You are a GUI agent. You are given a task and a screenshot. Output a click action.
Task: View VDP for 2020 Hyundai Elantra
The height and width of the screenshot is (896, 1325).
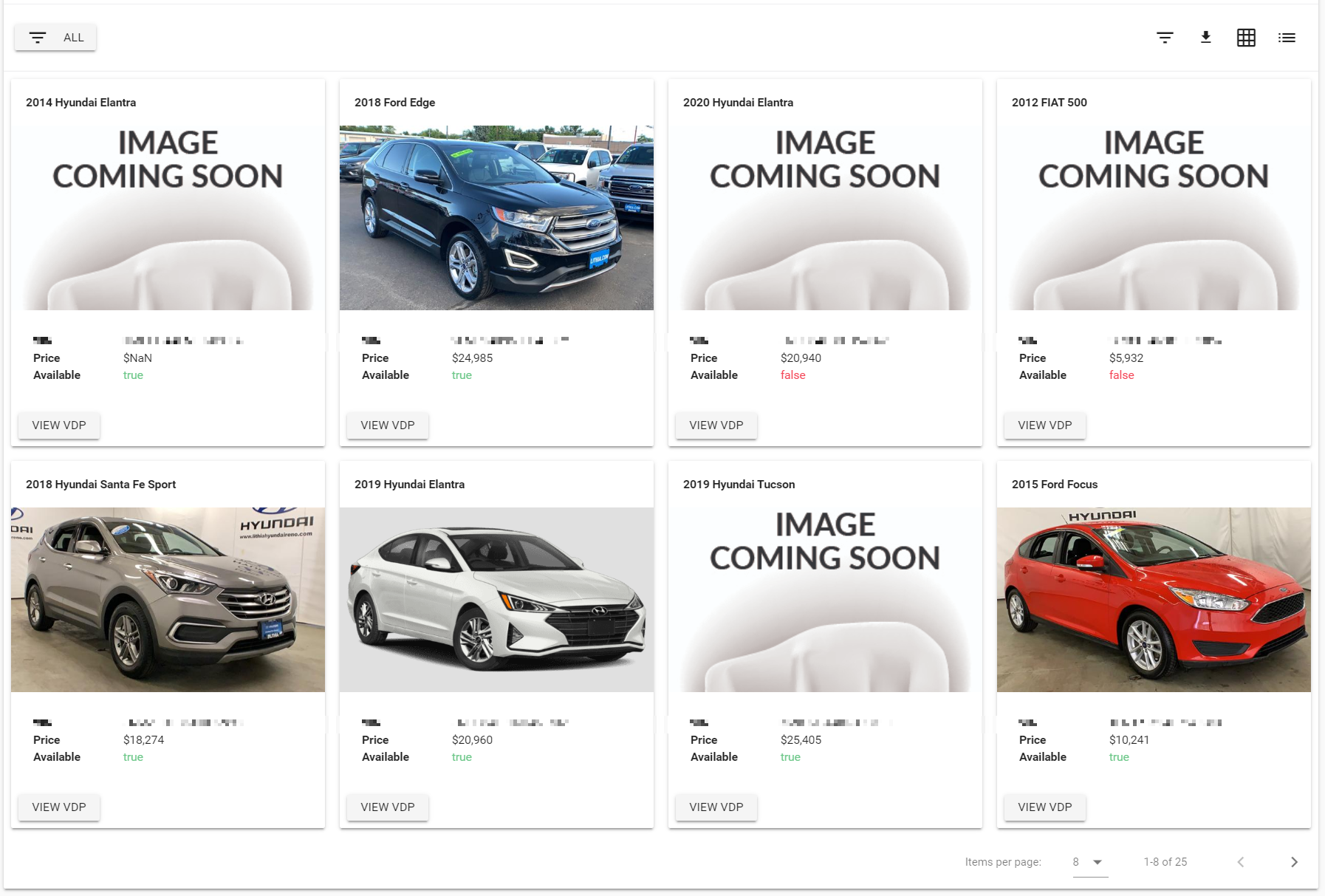coord(716,425)
